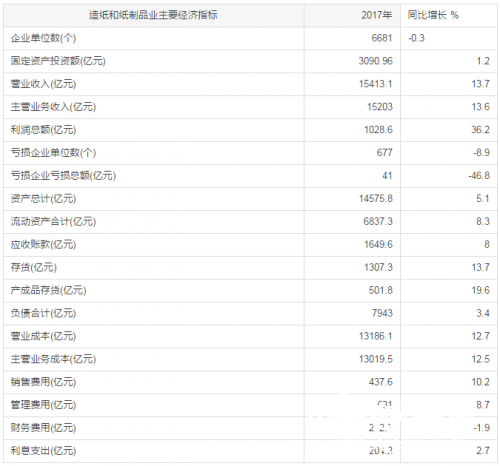Click the 造纸和纸制品业主要经济指标 header cell
Screen dimensions: 500x466
(x=153, y=15)
